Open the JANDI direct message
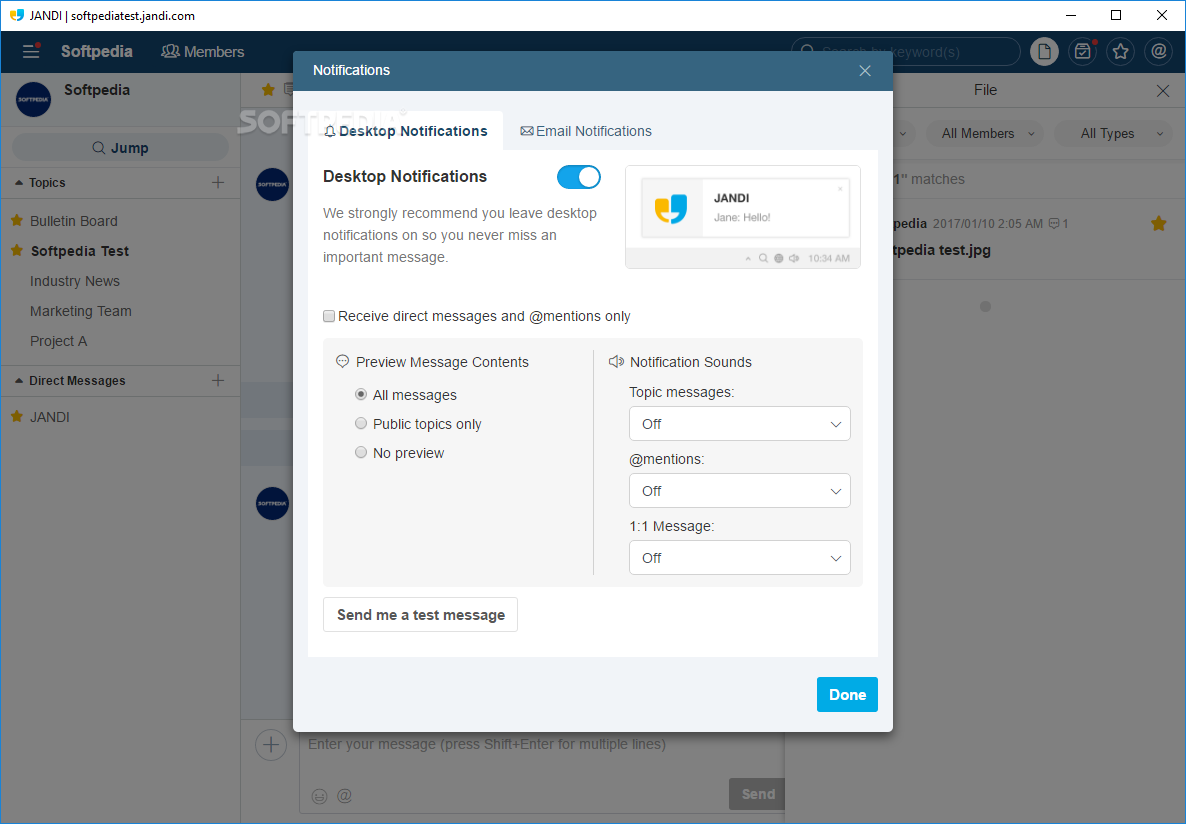This screenshot has width=1186, height=824. pyautogui.click(x=50, y=417)
